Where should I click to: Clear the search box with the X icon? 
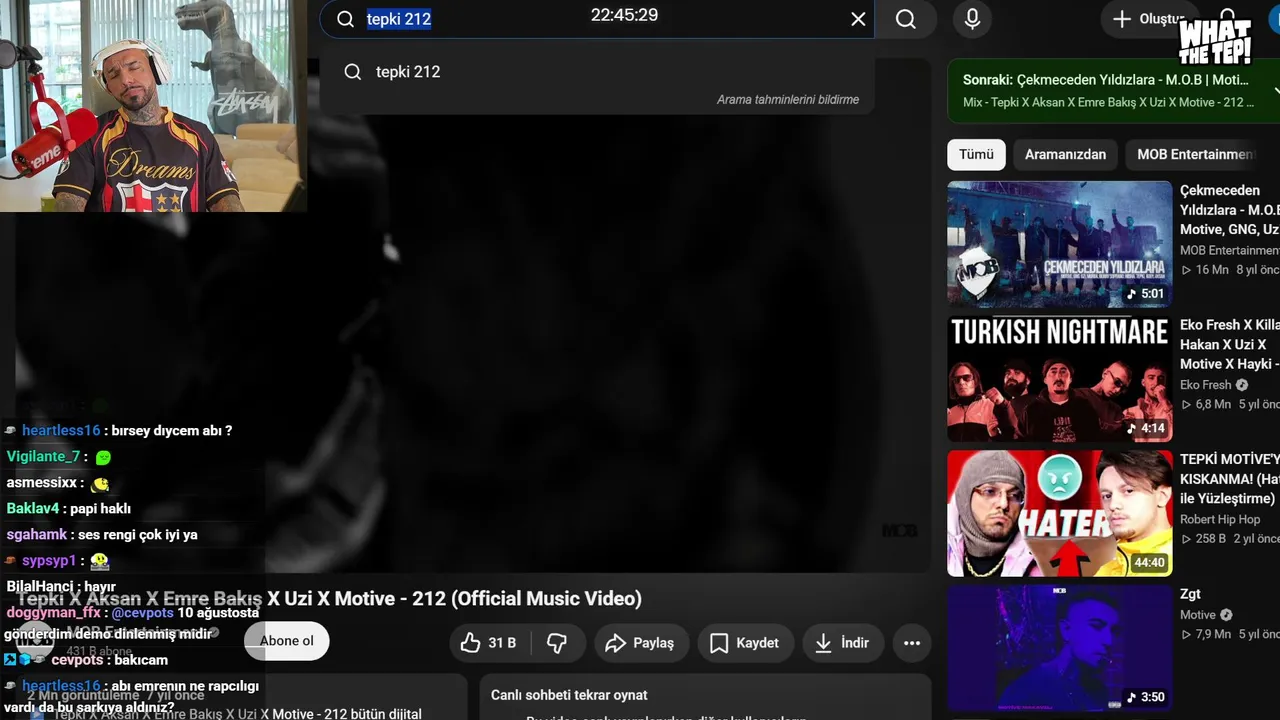[x=858, y=19]
